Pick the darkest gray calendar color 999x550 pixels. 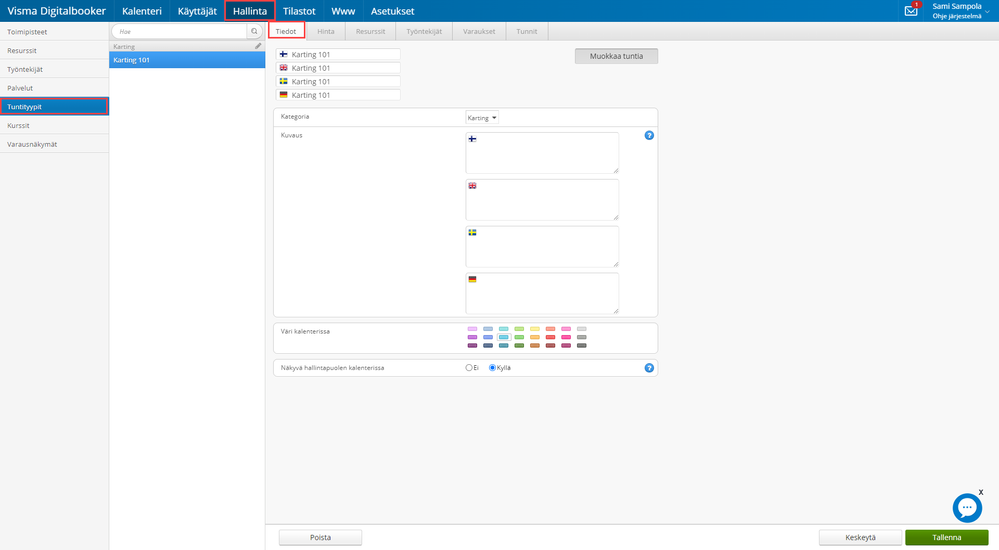(x=582, y=345)
